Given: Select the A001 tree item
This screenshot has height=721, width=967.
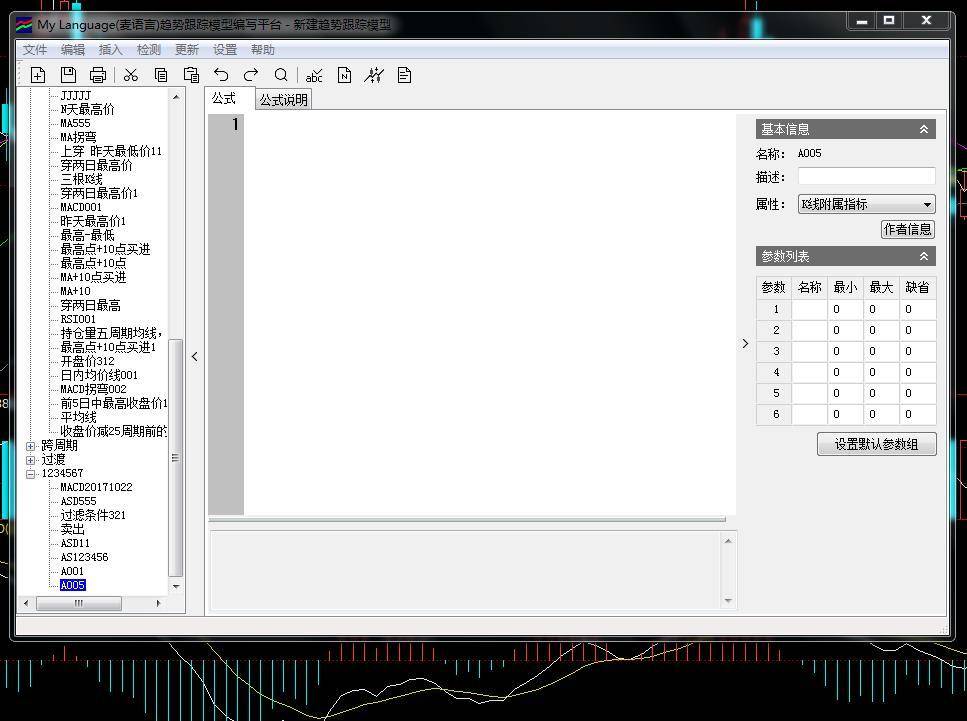Looking at the screenshot, I should (x=72, y=571).
